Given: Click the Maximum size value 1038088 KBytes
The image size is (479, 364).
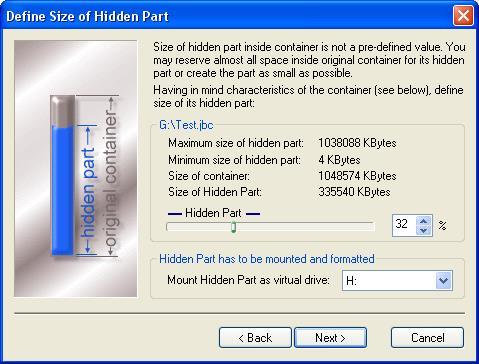Looking at the screenshot, I should 357,143.
